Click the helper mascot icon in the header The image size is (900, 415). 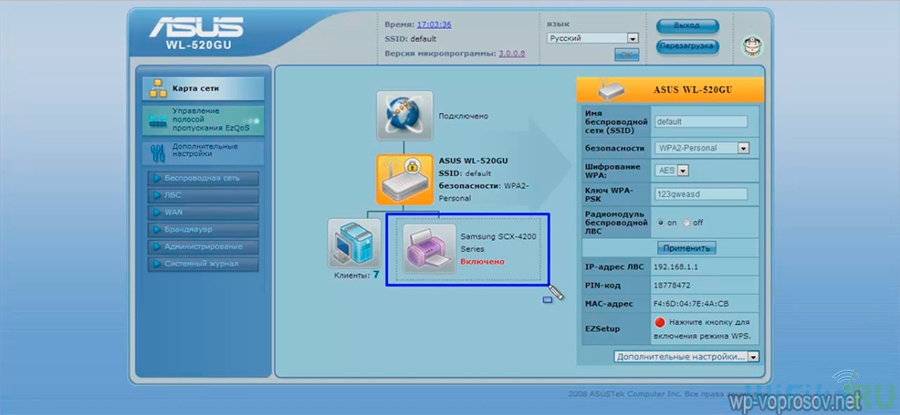tap(750, 45)
